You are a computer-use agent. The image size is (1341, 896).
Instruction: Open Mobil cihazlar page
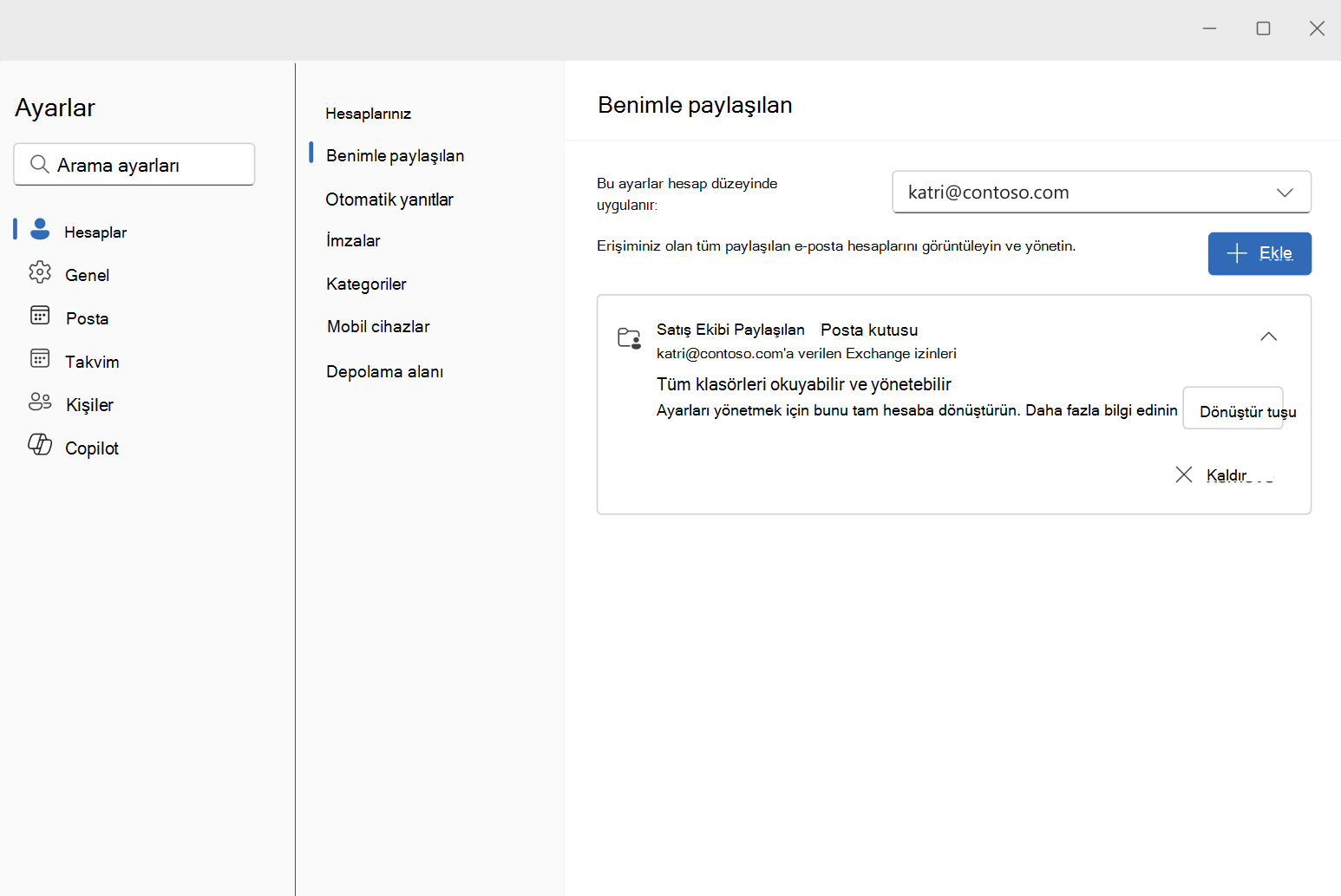[x=378, y=326]
